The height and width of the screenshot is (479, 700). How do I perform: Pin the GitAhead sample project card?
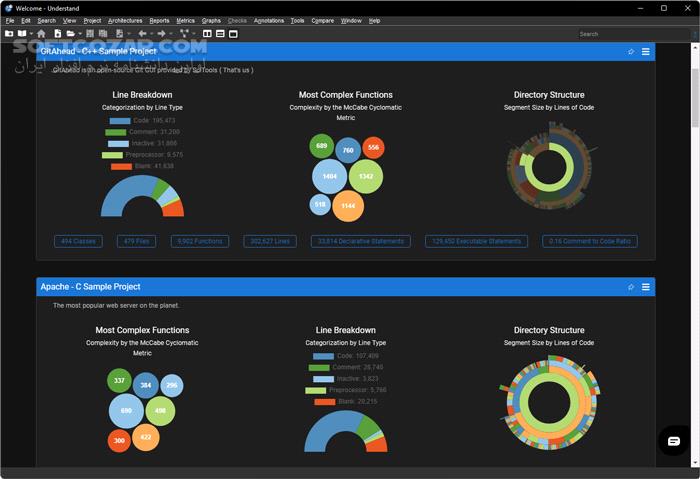[x=631, y=52]
